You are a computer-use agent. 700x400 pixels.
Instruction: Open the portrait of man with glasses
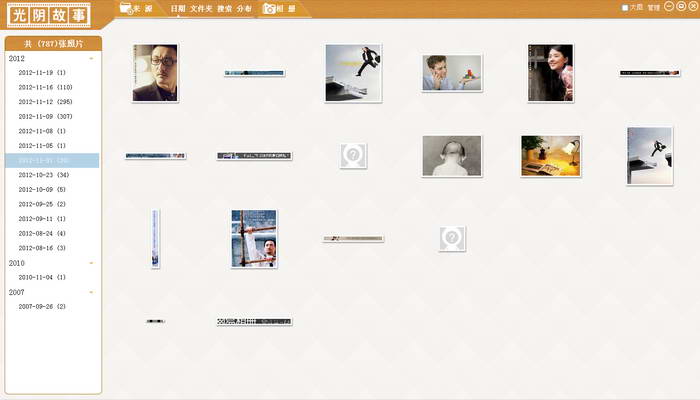point(155,73)
